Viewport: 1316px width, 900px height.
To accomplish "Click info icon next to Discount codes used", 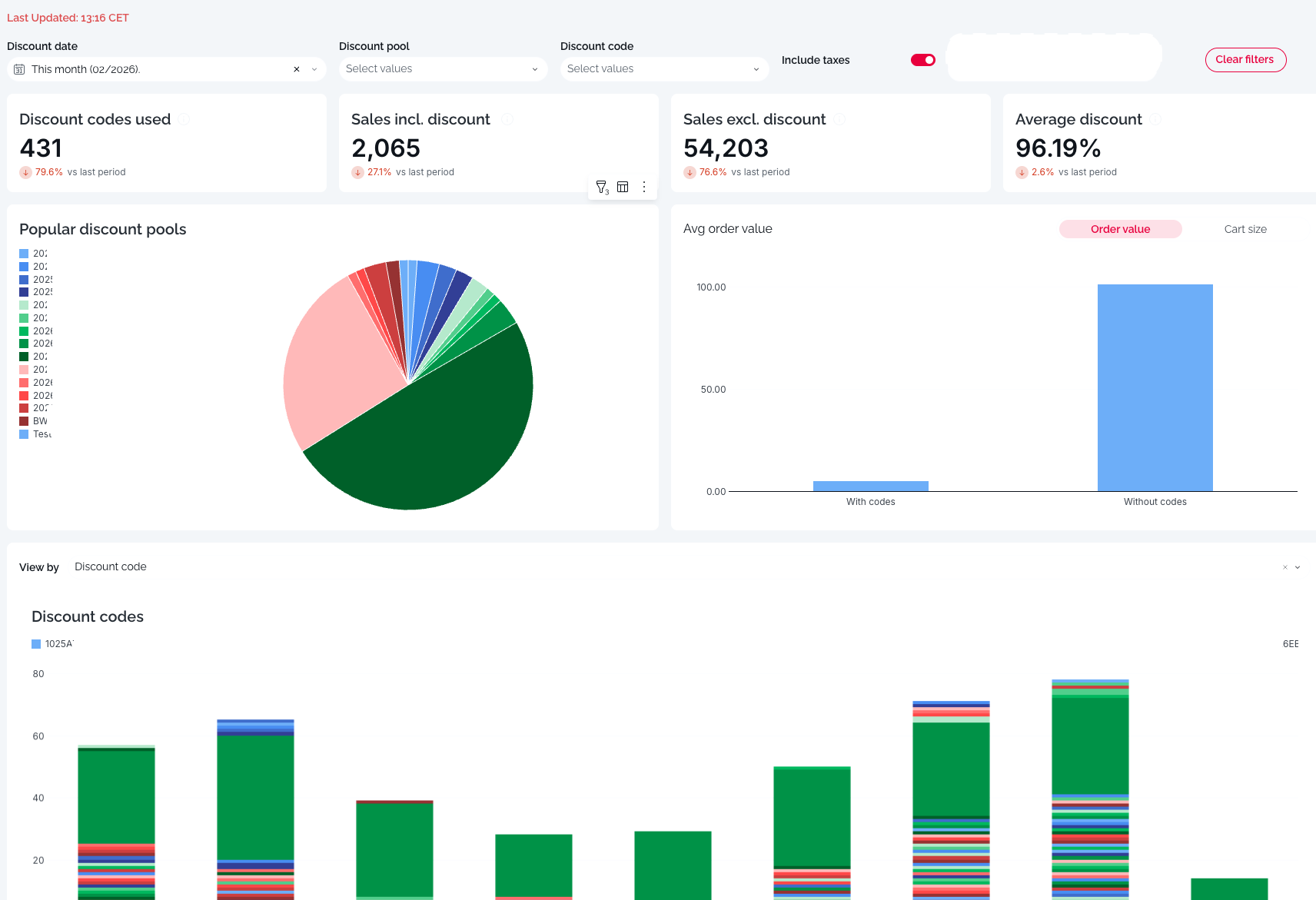I will [x=184, y=119].
